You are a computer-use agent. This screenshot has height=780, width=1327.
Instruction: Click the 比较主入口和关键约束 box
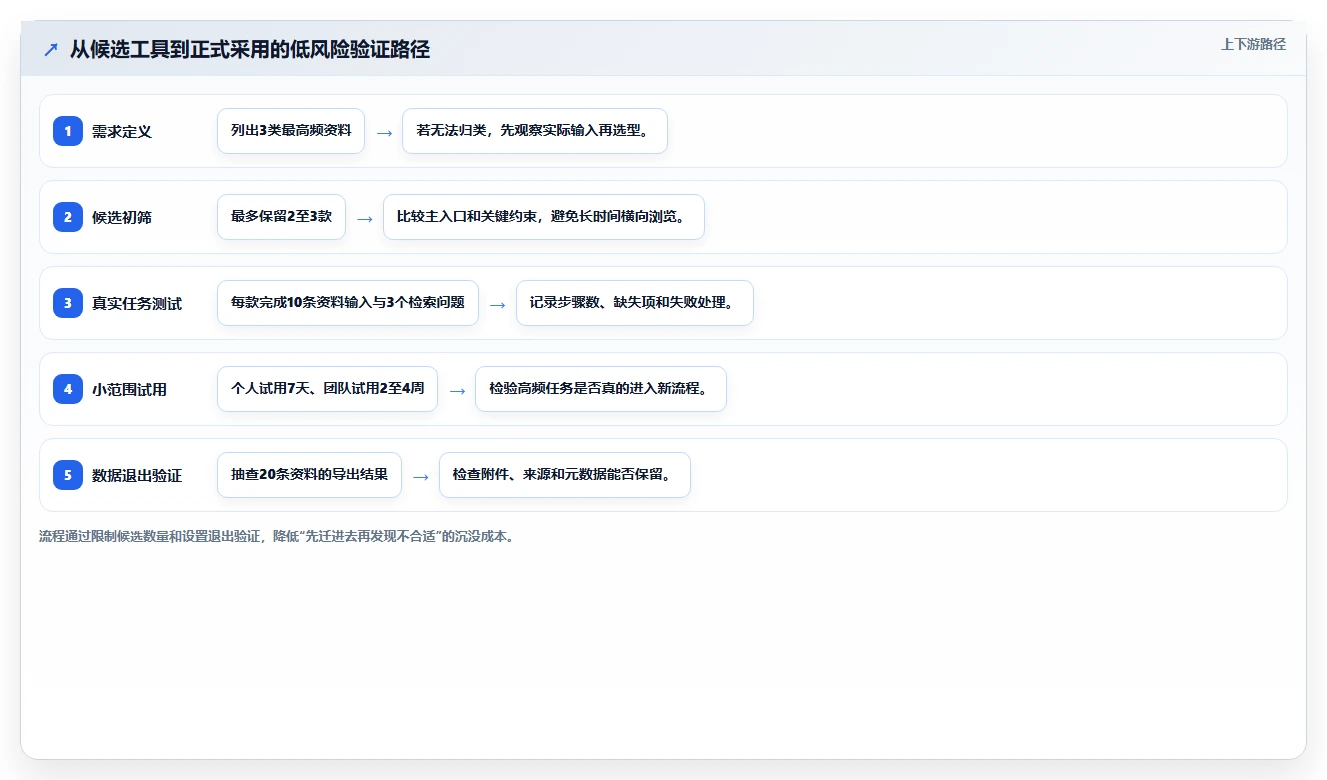click(x=544, y=217)
